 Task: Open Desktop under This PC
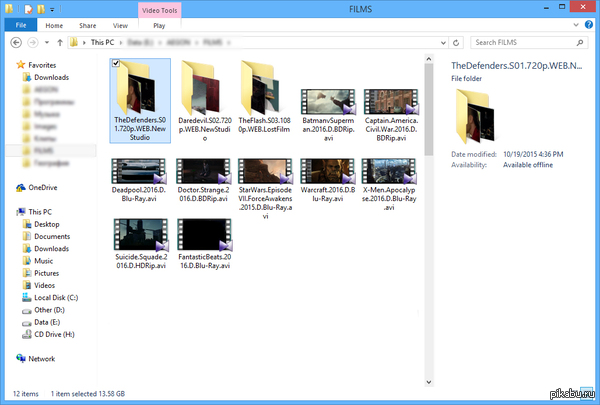[x=47, y=224]
